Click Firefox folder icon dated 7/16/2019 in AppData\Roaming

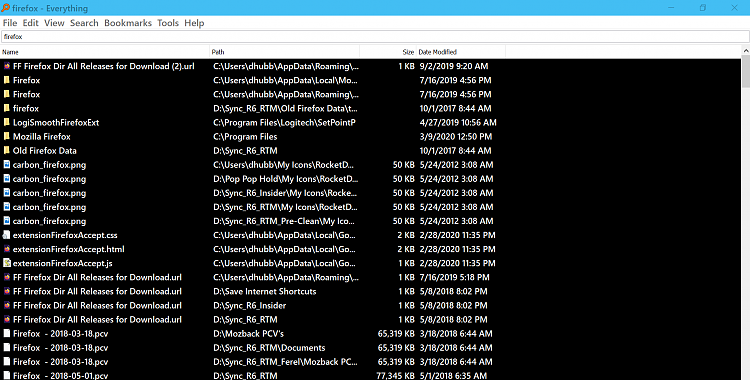pos(7,94)
